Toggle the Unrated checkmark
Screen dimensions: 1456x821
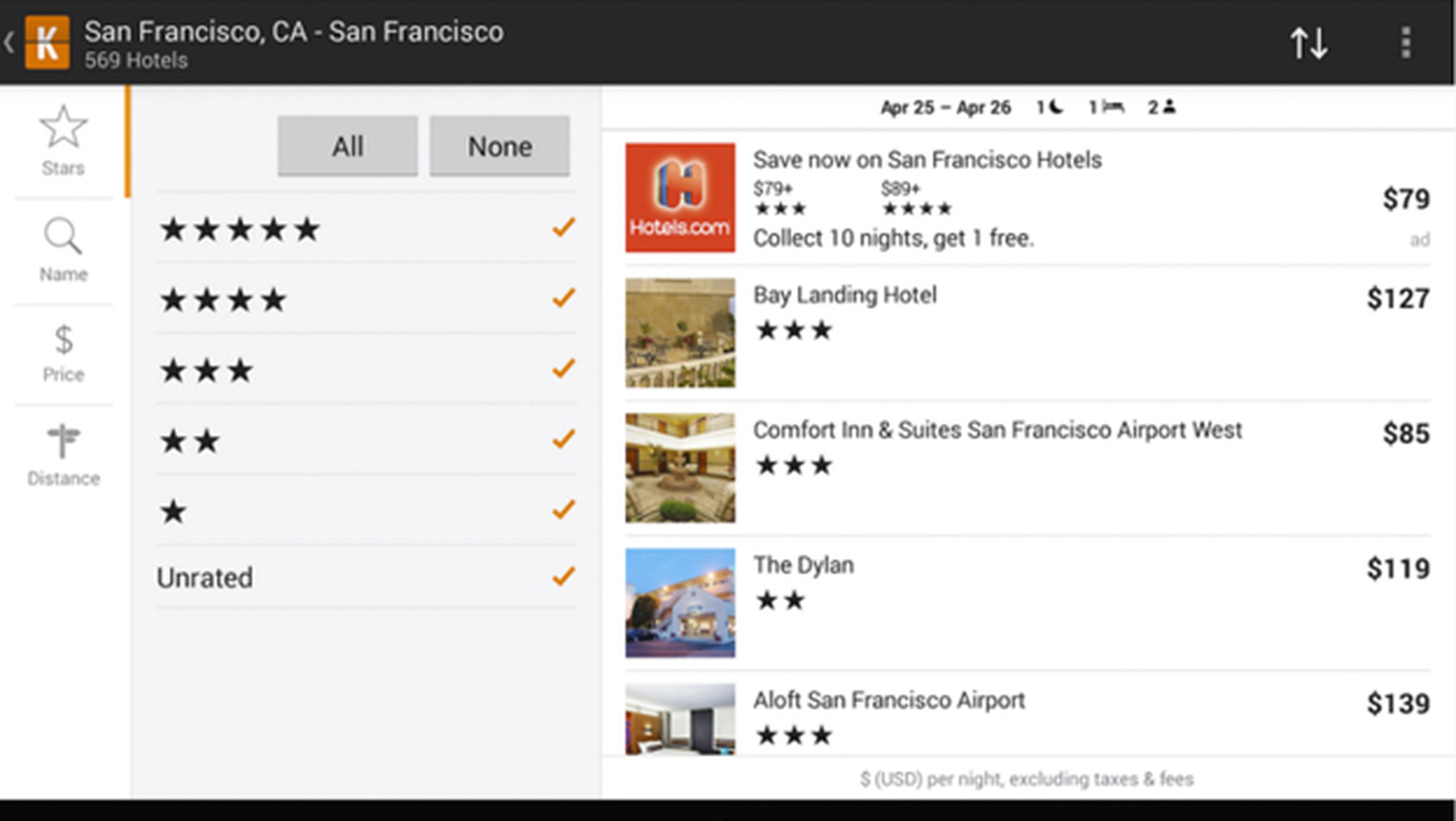563,577
